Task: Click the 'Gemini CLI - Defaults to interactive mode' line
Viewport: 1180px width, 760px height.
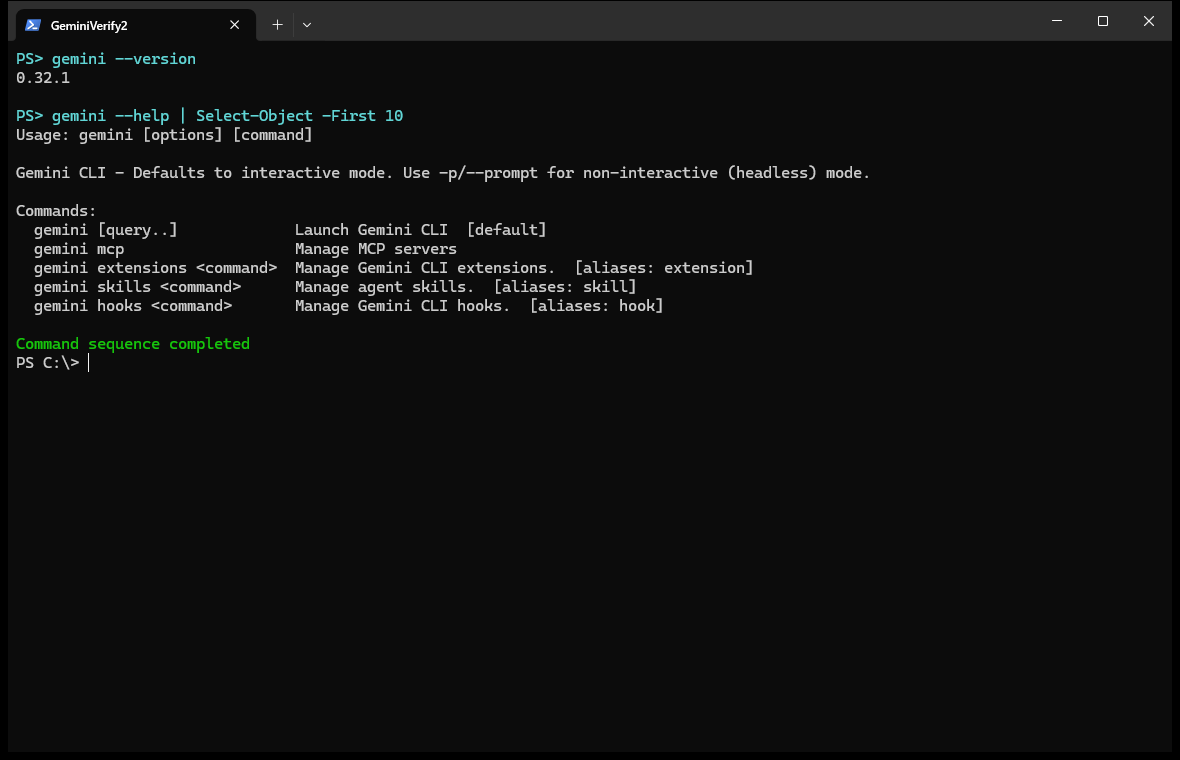Action: [x=442, y=173]
